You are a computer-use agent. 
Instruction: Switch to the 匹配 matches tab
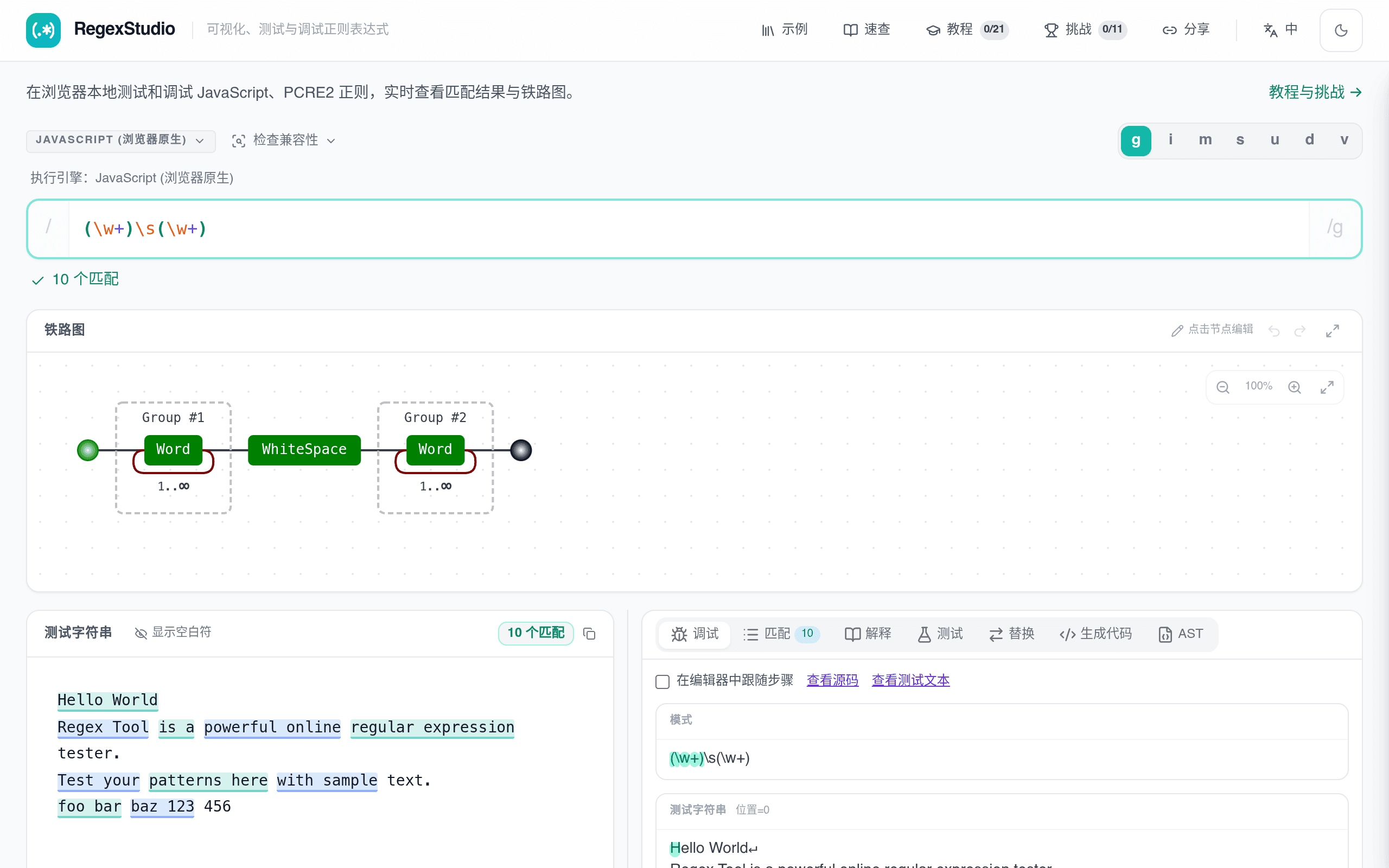pyautogui.click(x=781, y=634)
